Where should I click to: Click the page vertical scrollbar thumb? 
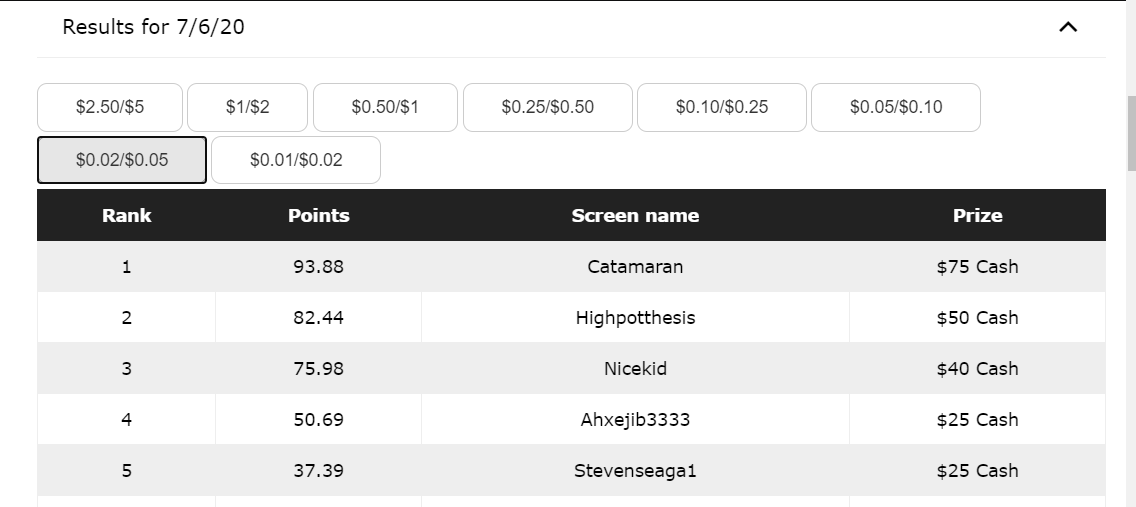[1131, 135]
